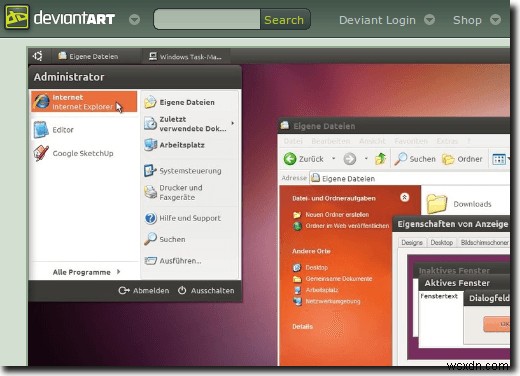Click the Abmelden log off button
Viewport: 520px width, 376px height.
(144, 291)
